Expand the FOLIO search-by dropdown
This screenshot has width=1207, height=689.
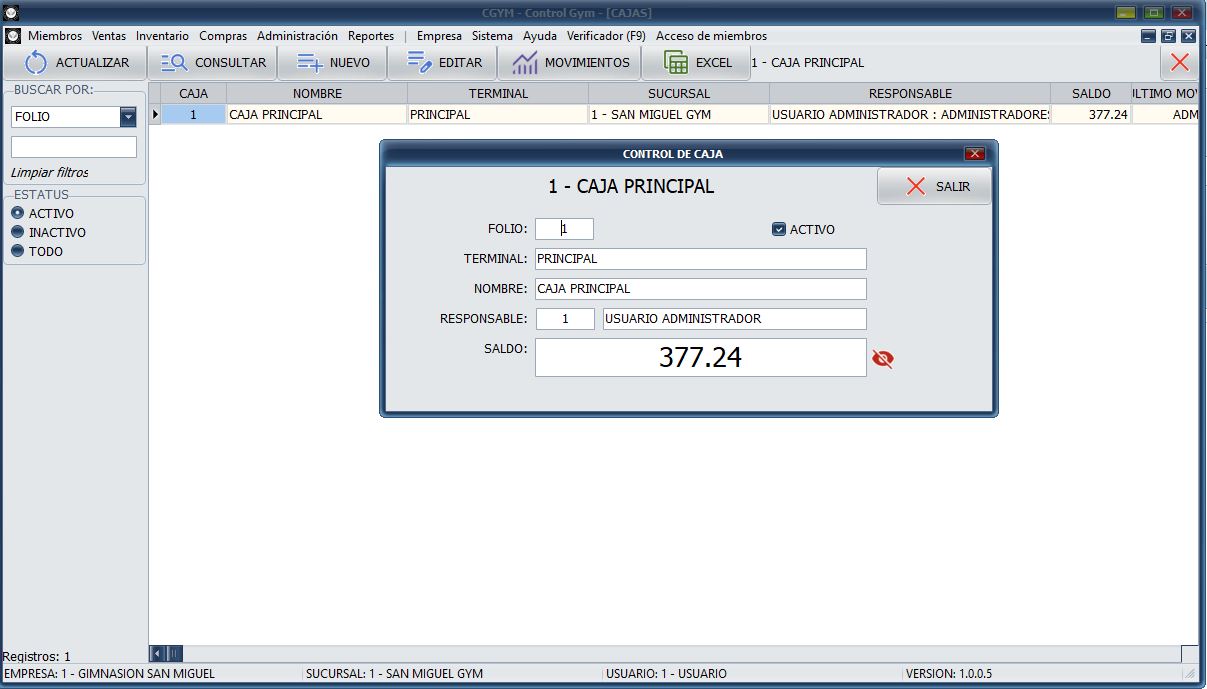[x=128, y=117]
